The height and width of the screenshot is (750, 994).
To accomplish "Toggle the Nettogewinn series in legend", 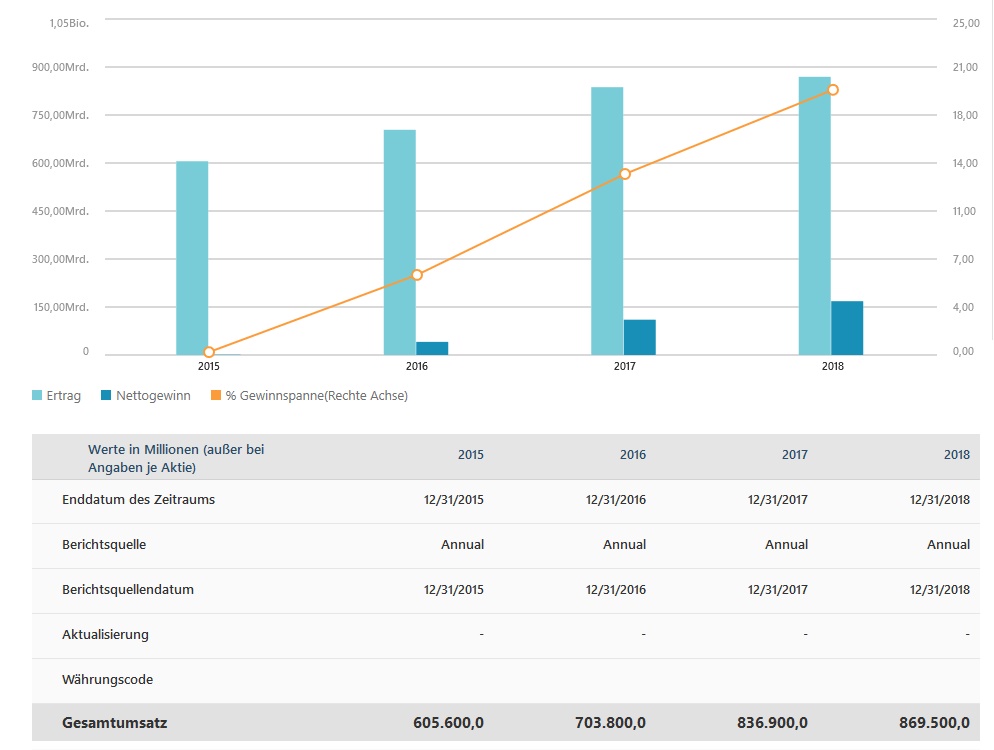I will 145,396.
